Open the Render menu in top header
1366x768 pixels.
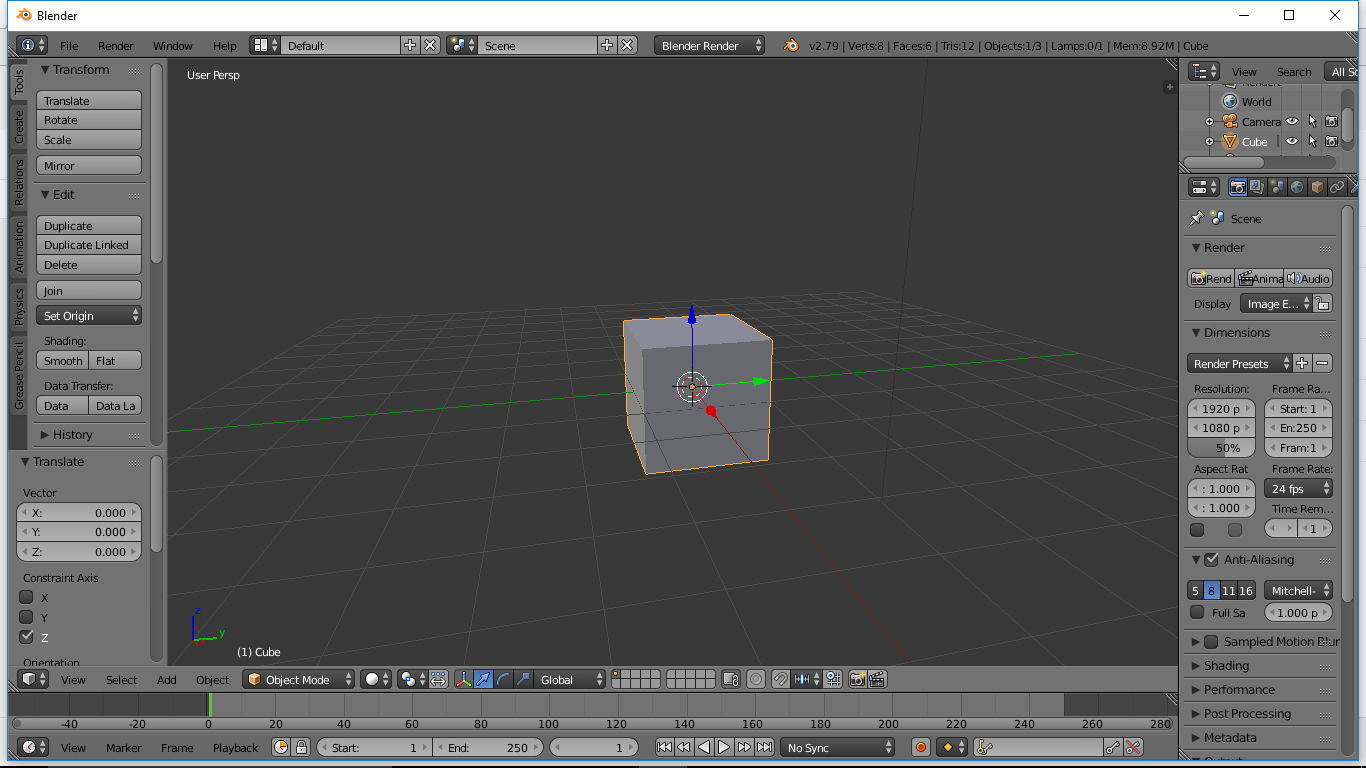click(x=114, y=46)
